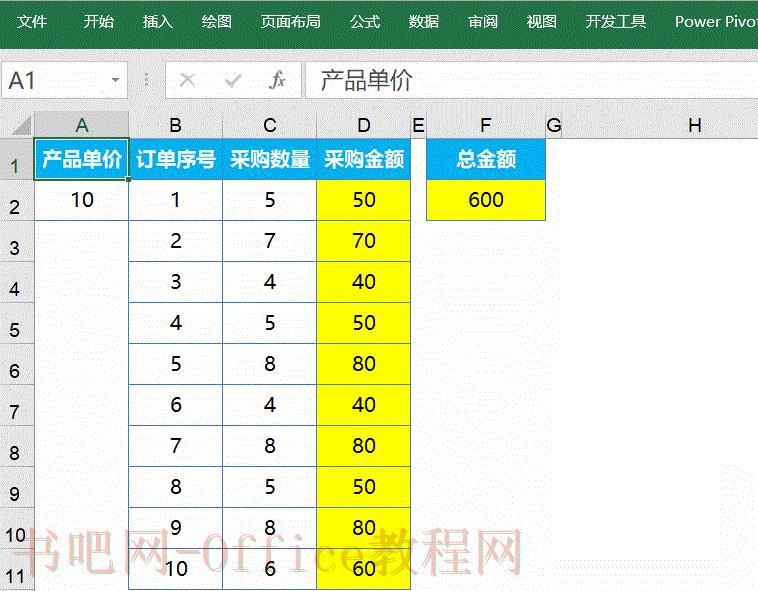The image size is (758, 591).
Task: Click the 产品单价 header cell
Action: tap(82, 159)
